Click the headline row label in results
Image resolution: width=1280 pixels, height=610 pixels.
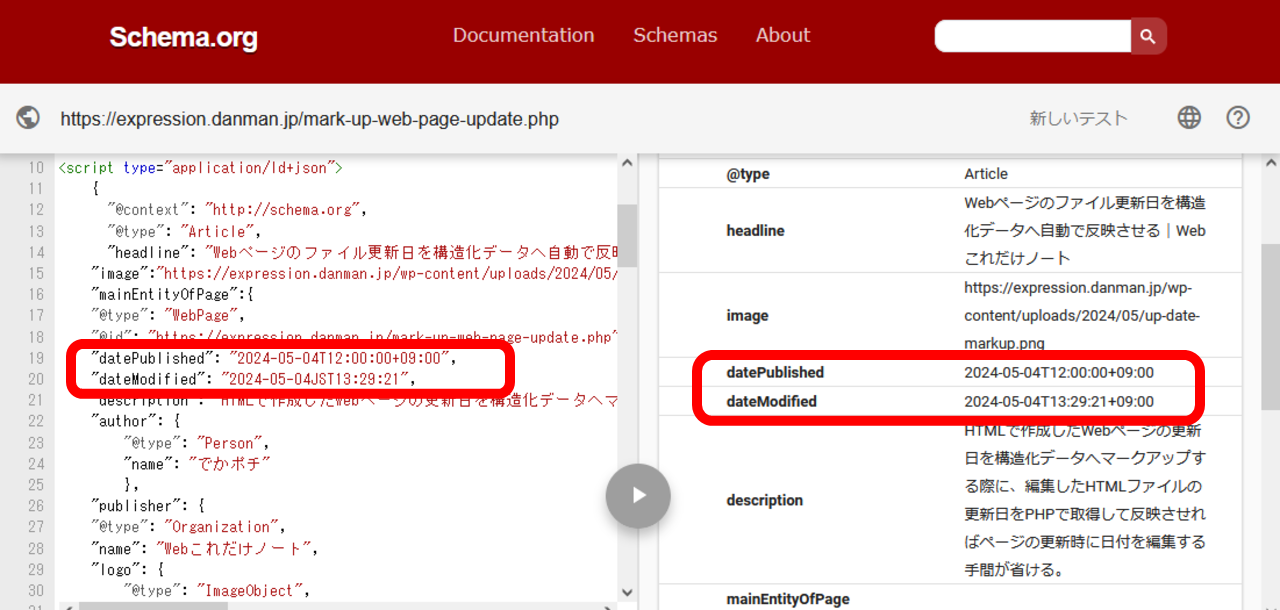[x=755, y=231]
